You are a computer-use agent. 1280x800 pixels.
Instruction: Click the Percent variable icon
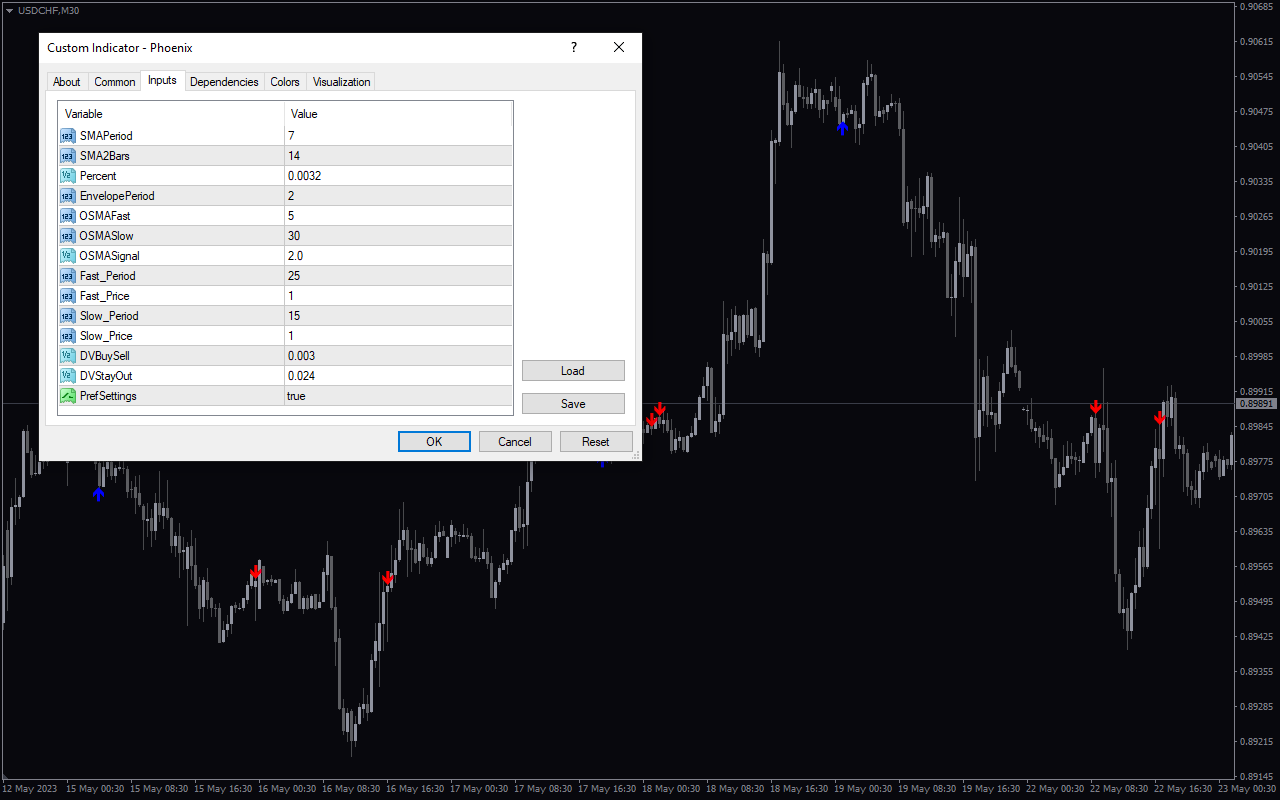pos(68,176)
